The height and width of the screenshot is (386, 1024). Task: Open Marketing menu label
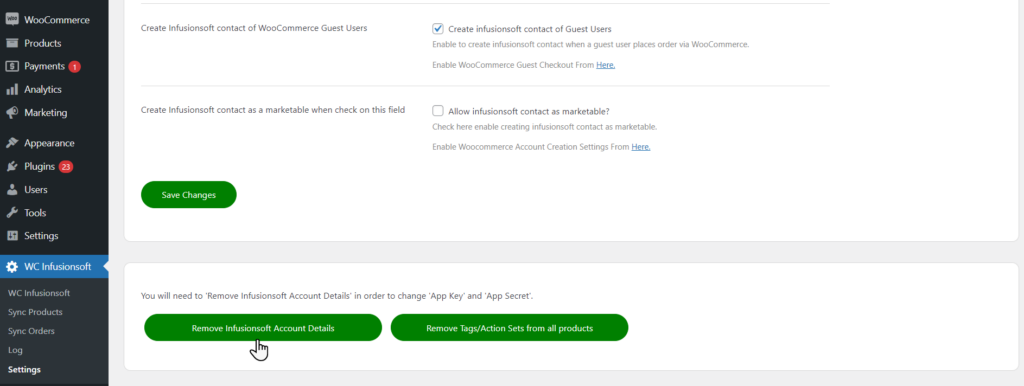[46, 112]
